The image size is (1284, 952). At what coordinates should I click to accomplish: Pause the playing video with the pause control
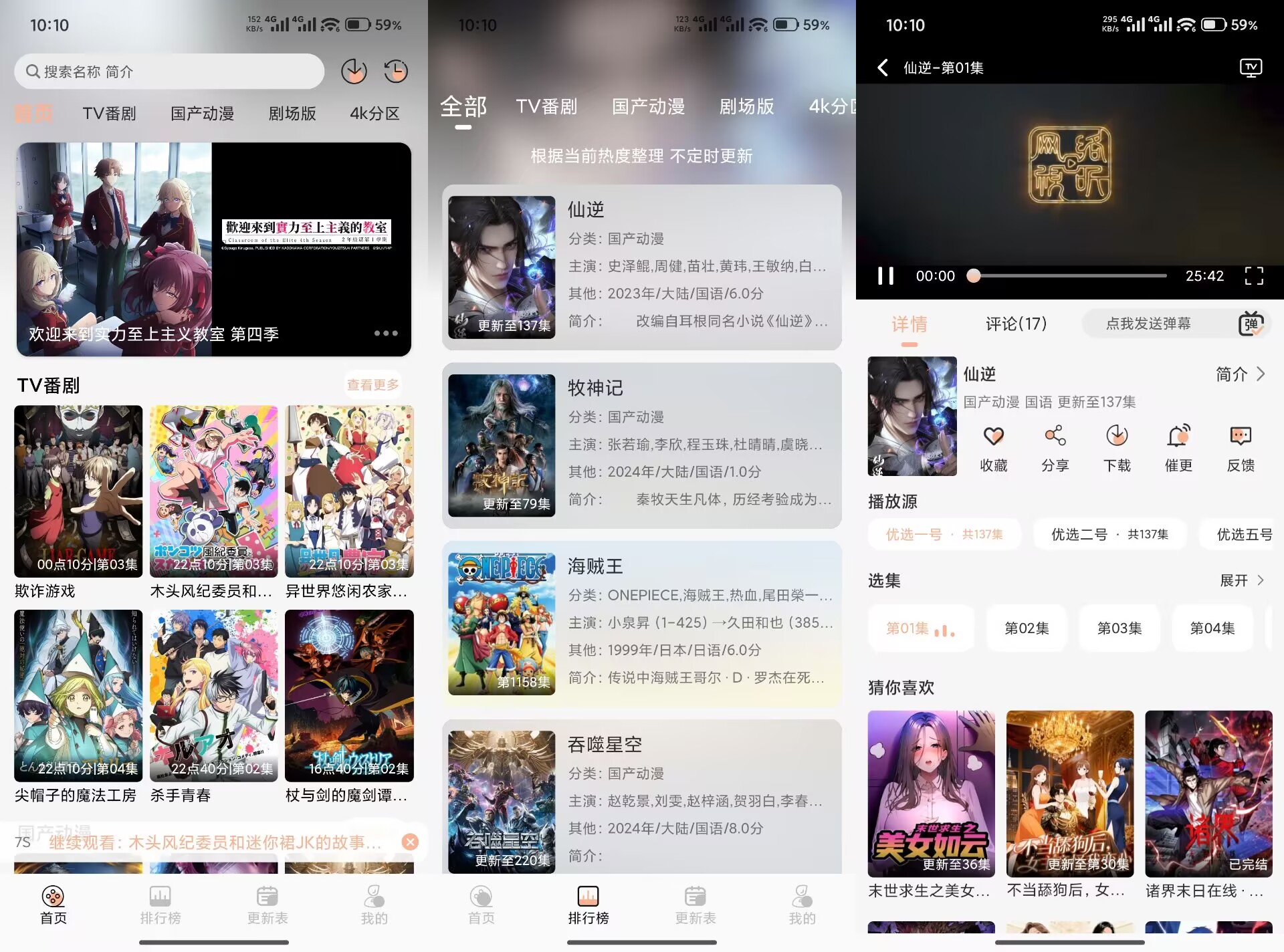pos(886,275)
